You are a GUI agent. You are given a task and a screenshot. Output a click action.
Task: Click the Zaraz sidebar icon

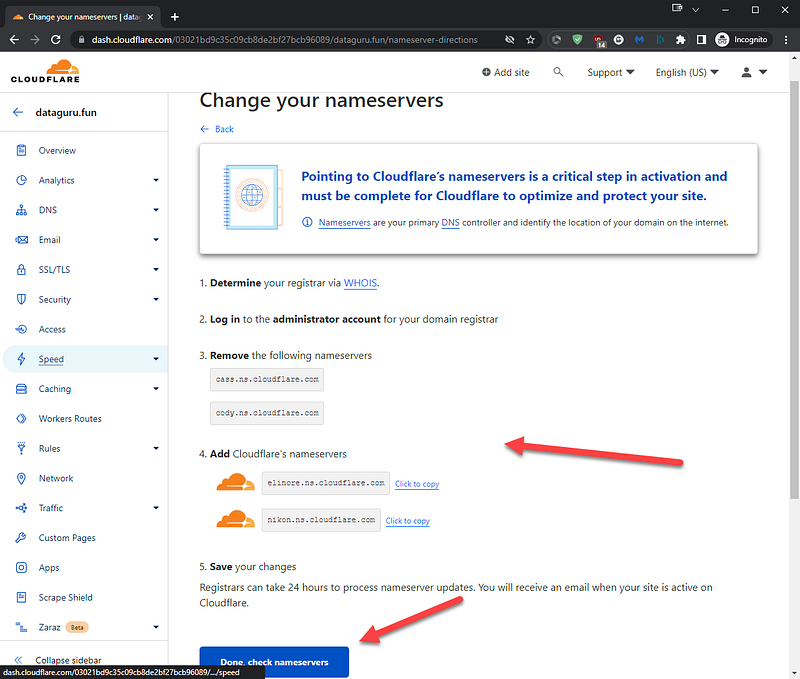21,627
